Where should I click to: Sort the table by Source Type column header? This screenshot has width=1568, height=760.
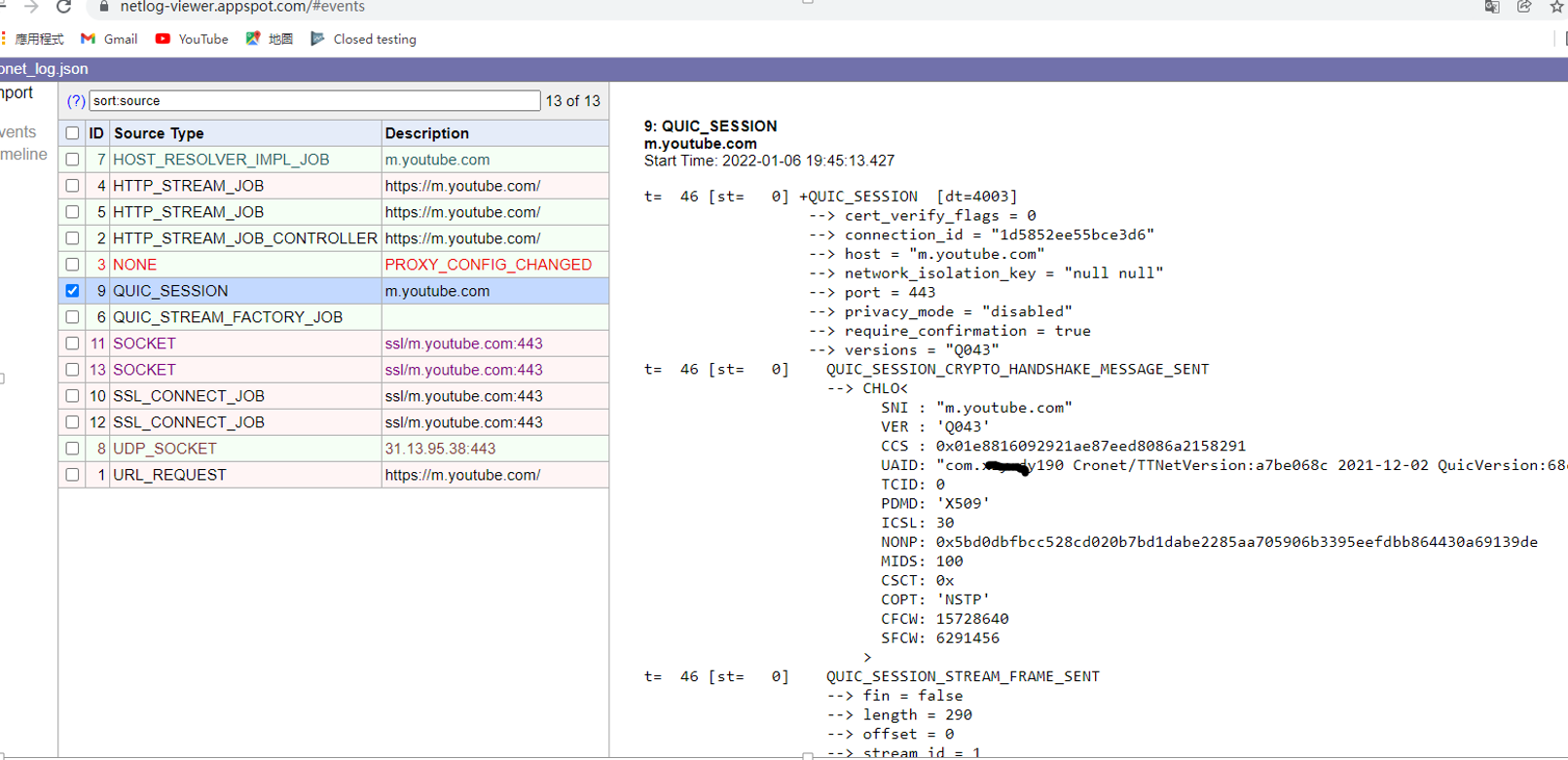point(159,133)
